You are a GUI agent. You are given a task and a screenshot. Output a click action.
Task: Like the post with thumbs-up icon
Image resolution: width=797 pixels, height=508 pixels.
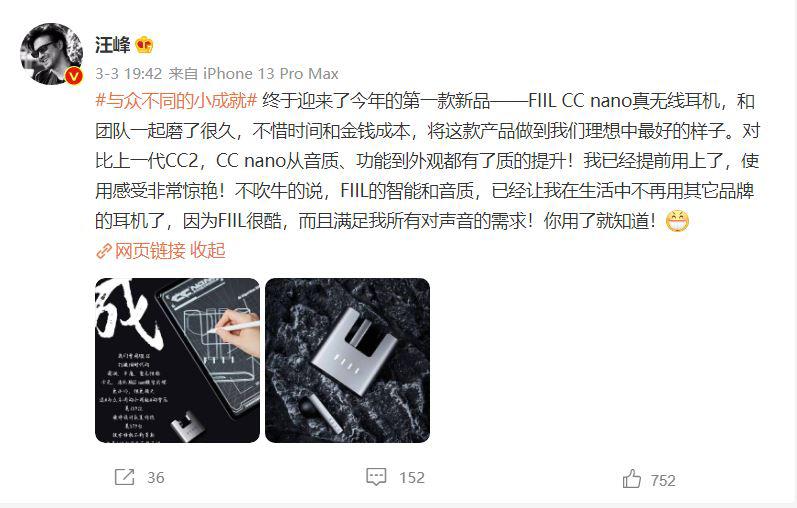tap(632, 479)
